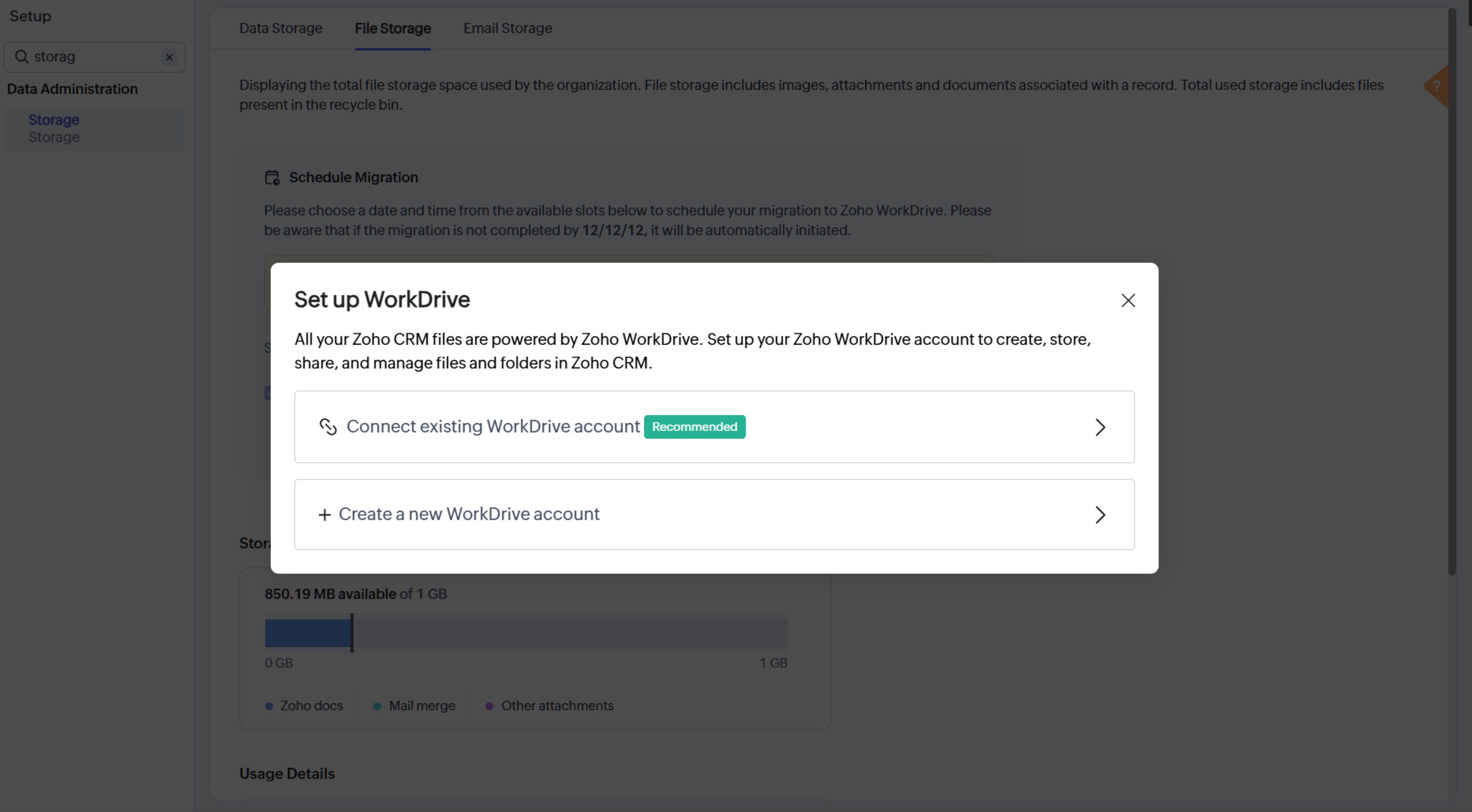Select Connect existing WorkDrive account option
The width and height of the screenshot is (1472, 812).
pos(493,427)
